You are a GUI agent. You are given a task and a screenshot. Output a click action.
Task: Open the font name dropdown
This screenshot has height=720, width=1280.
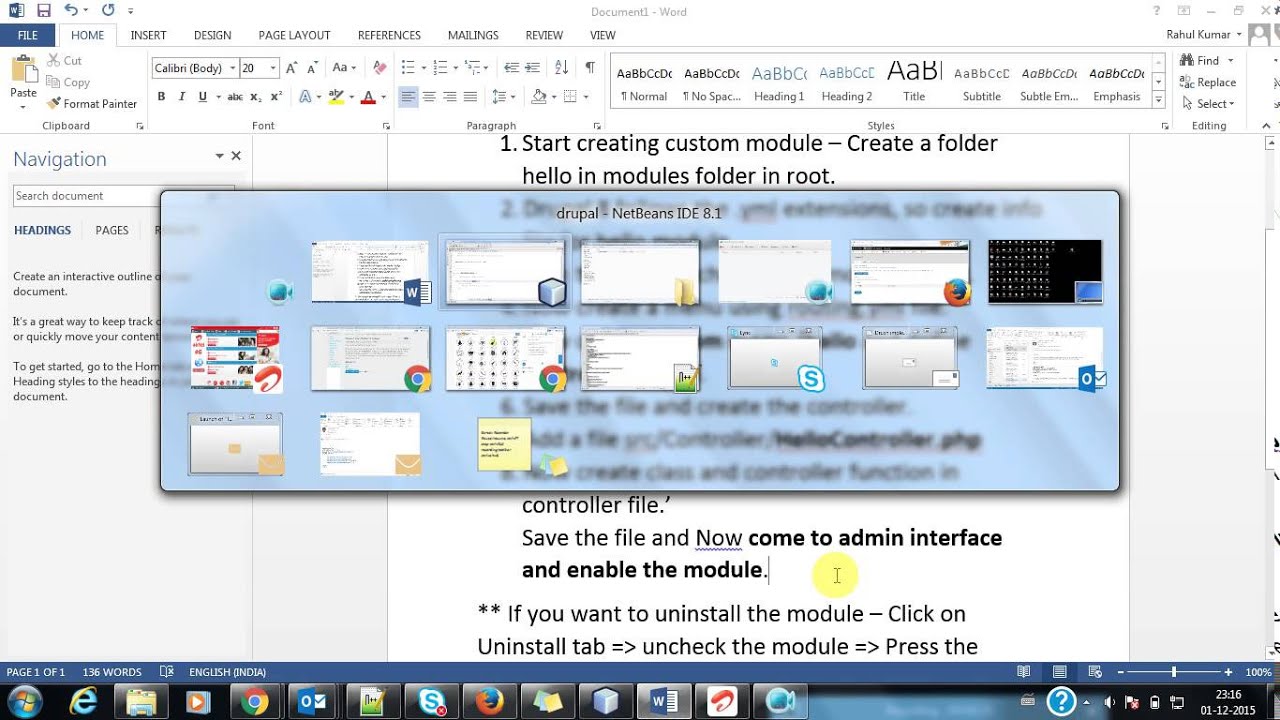[232, 68]
